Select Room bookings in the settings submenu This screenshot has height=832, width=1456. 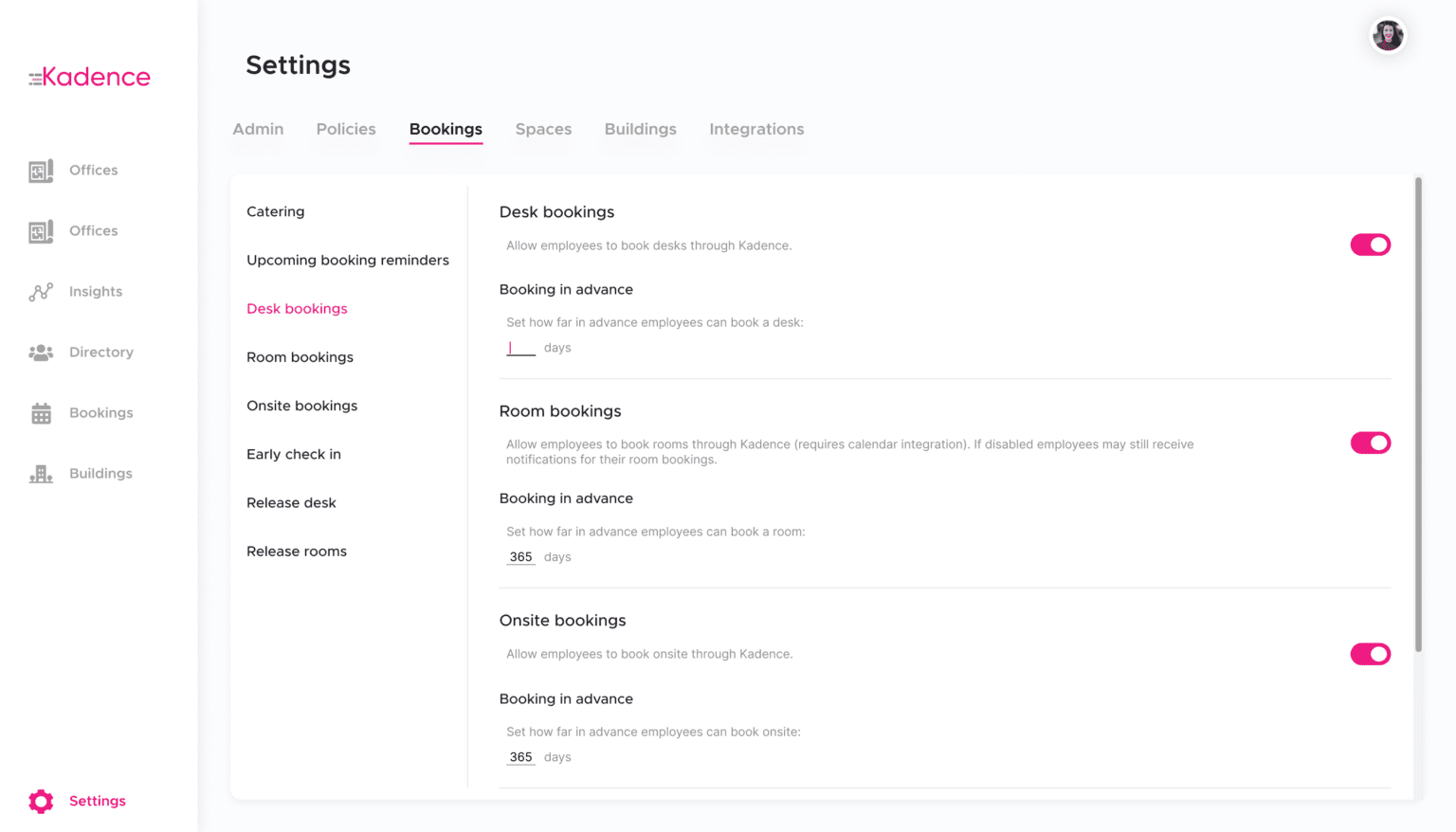(x=300, y=357)
